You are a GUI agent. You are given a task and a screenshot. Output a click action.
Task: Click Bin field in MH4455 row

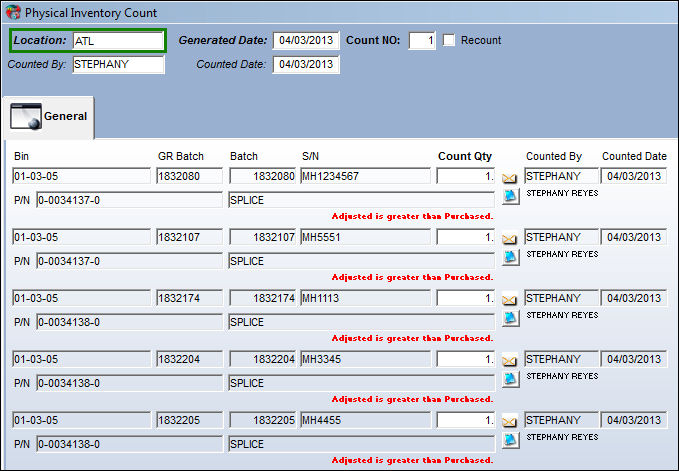point(81,420)
